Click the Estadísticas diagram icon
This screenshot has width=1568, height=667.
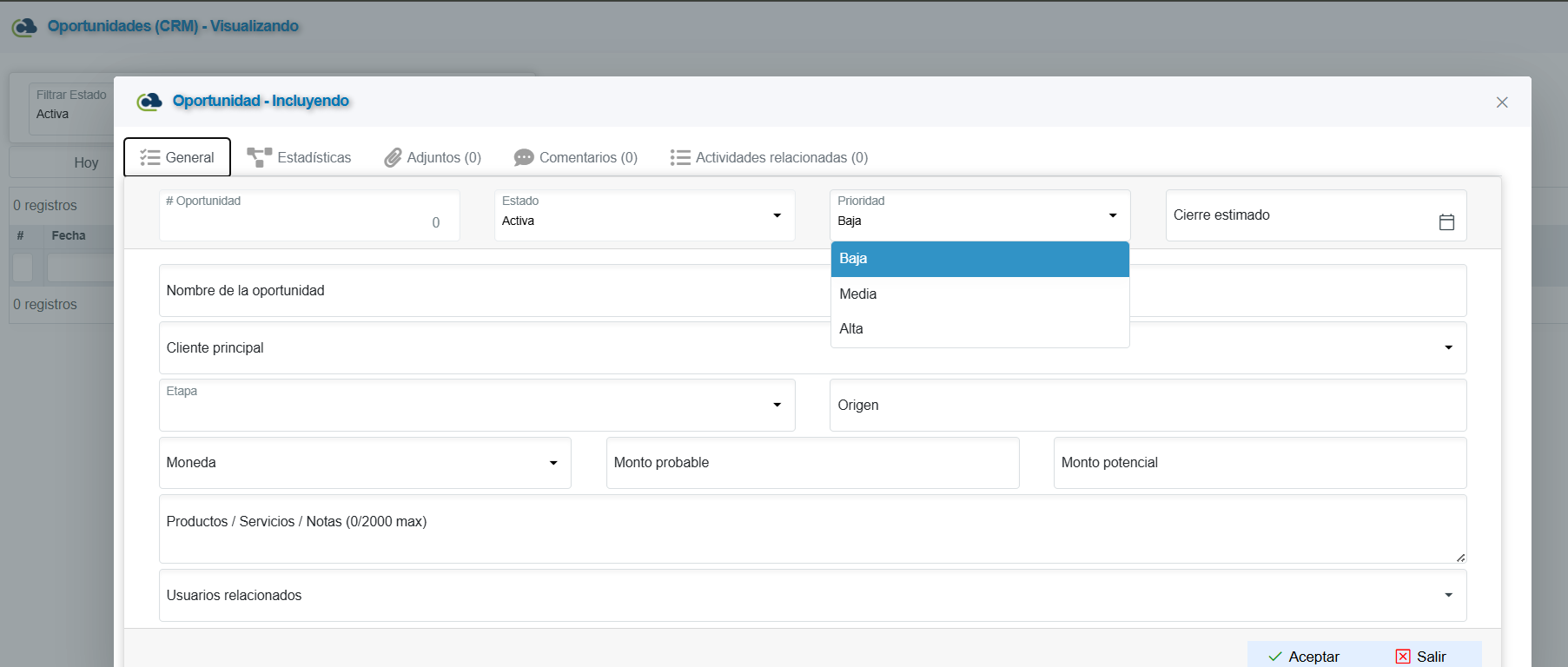pos(259,157)
